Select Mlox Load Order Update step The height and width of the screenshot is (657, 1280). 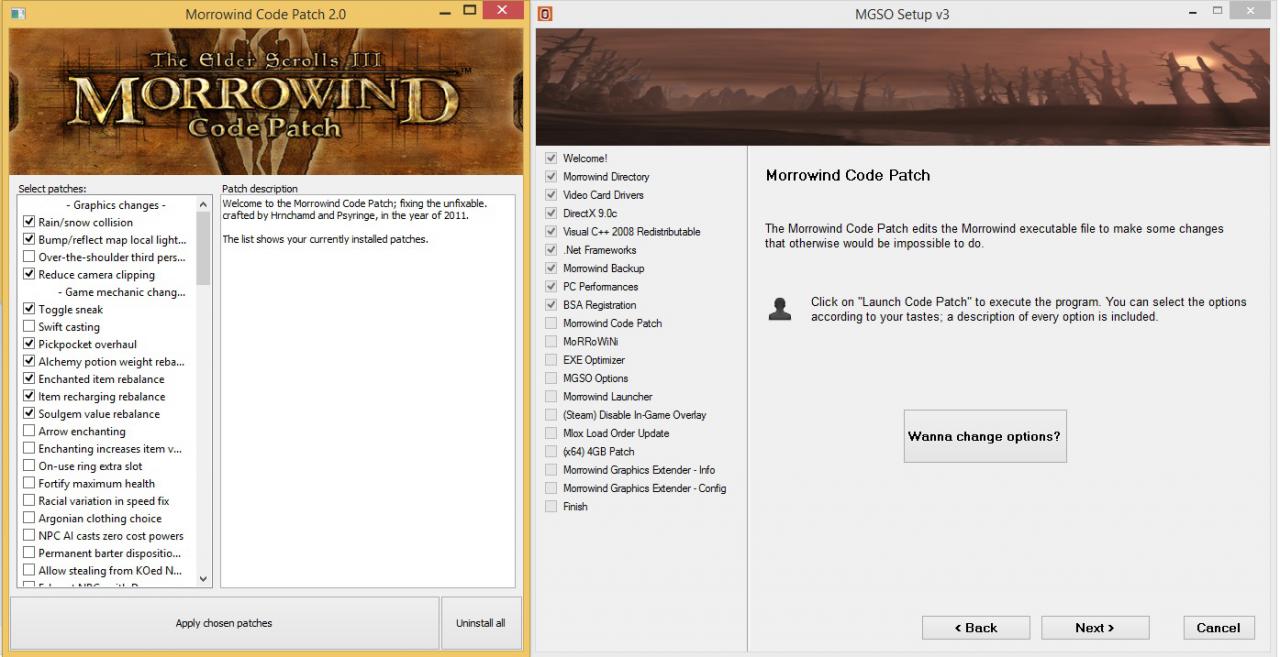click(x=607, y=433)
